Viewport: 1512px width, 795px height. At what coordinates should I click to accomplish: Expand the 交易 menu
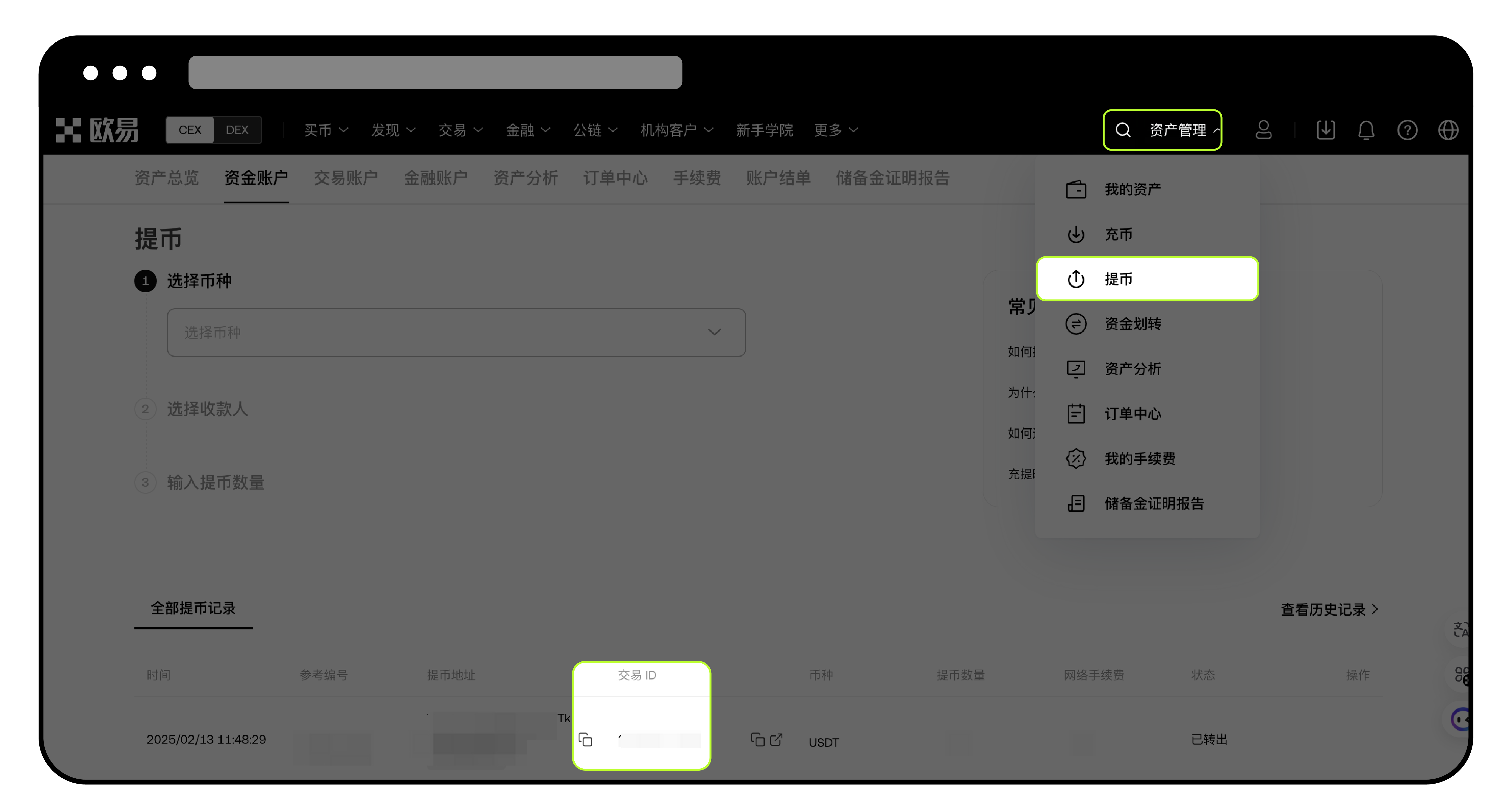pos(460,130)
